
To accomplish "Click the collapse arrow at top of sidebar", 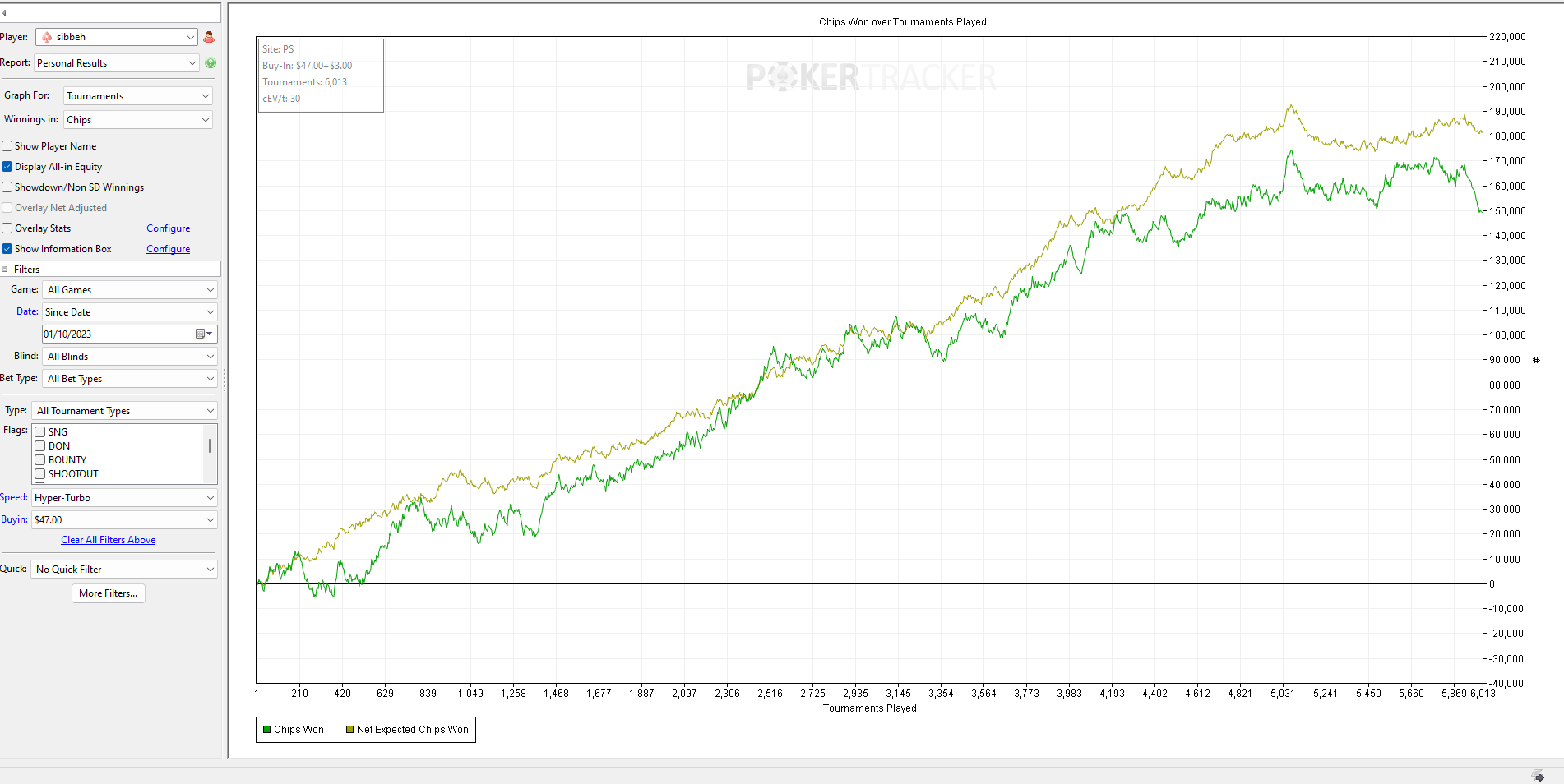I will click(4, 12).
